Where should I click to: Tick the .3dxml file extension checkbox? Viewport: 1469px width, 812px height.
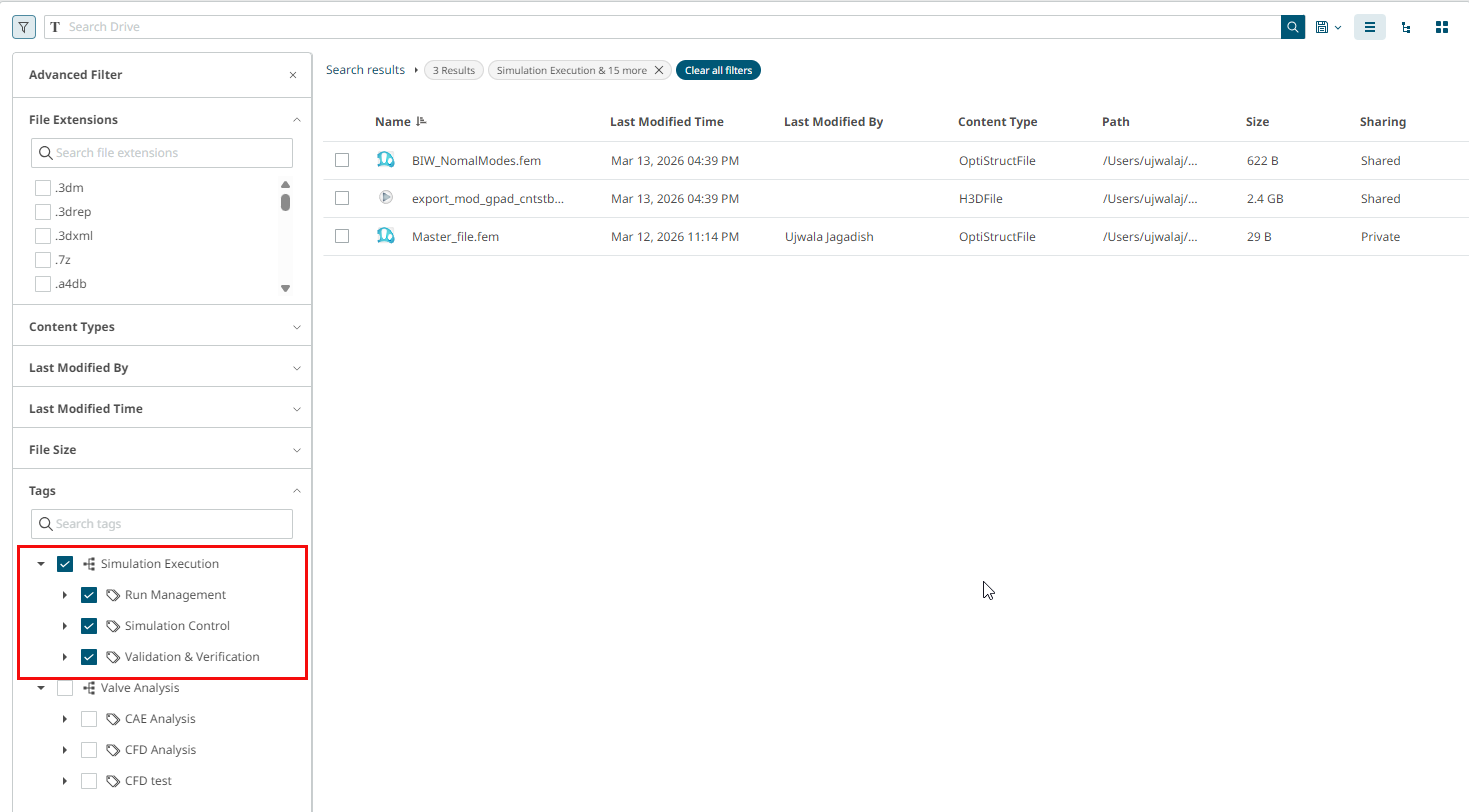coord(43,236)
